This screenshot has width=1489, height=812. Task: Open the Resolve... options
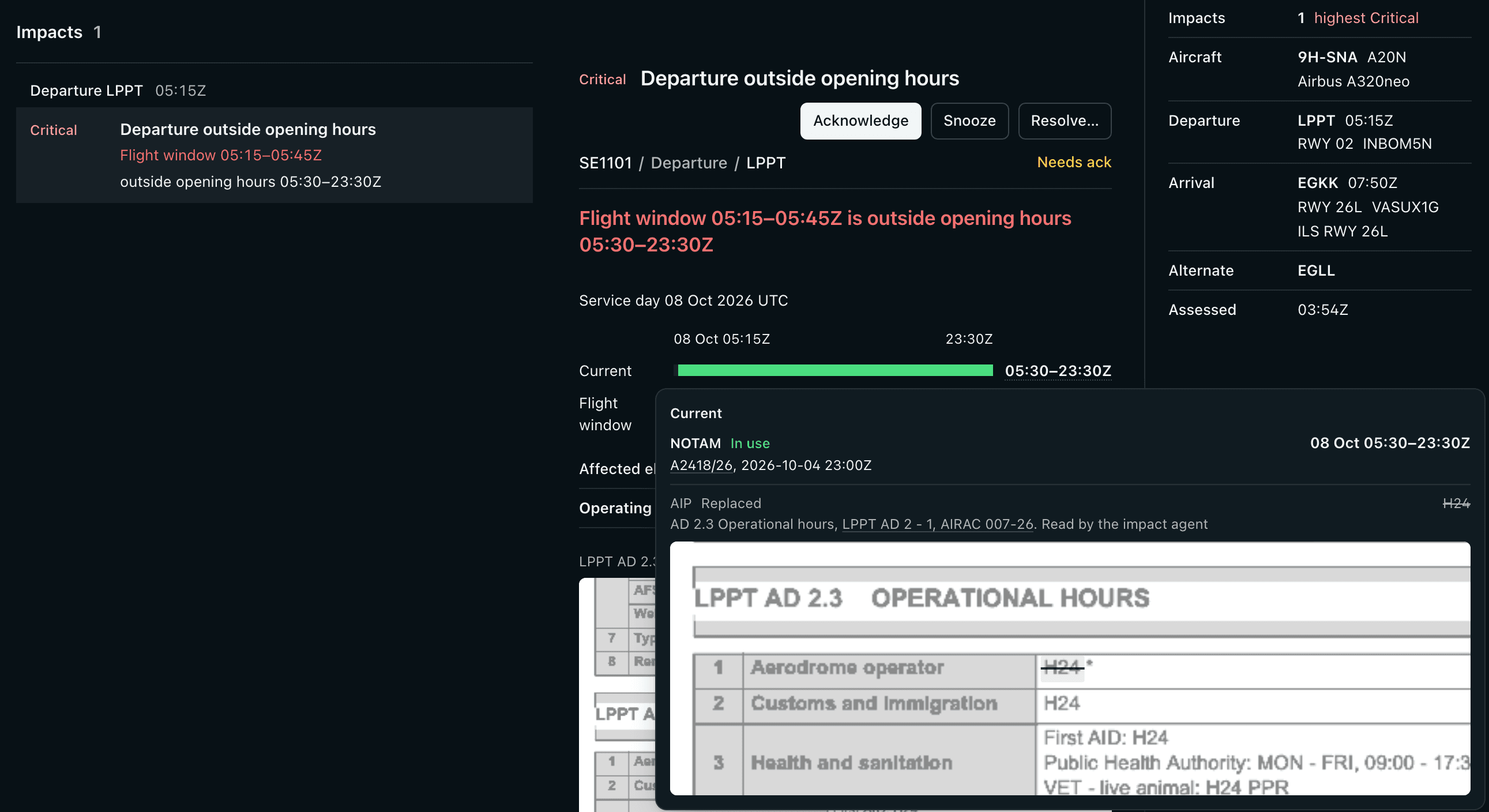point(1064,121)
